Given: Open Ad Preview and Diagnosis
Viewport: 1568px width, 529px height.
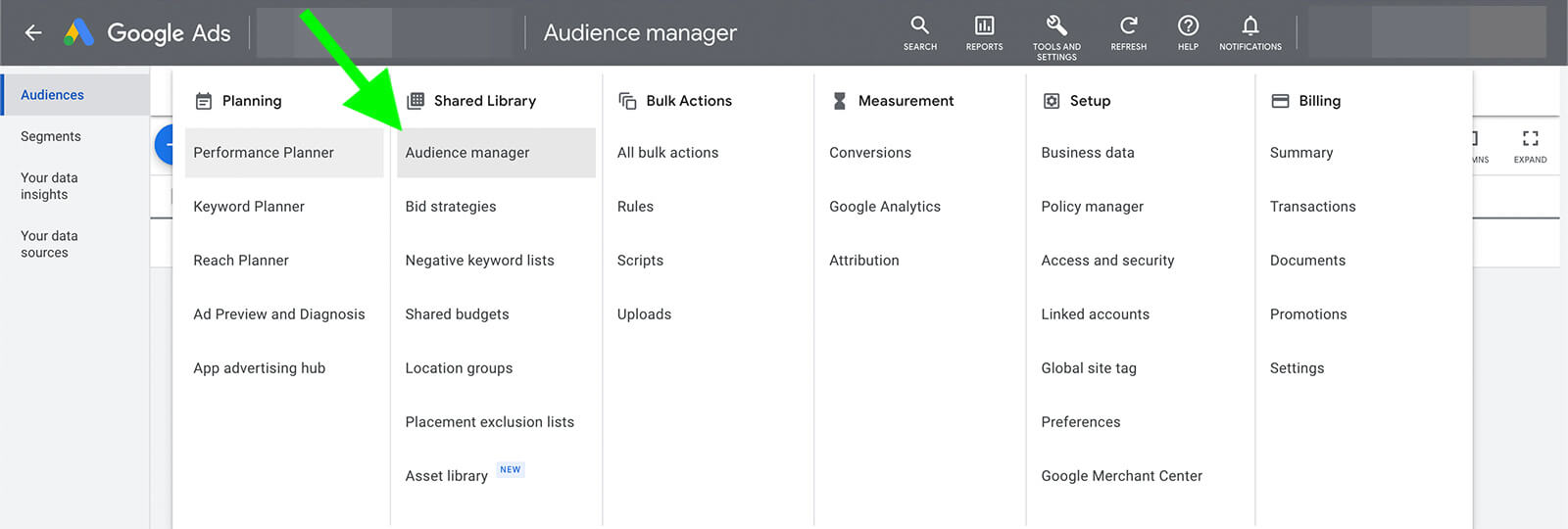Looking at the screenshot, I should click(279, 314).
